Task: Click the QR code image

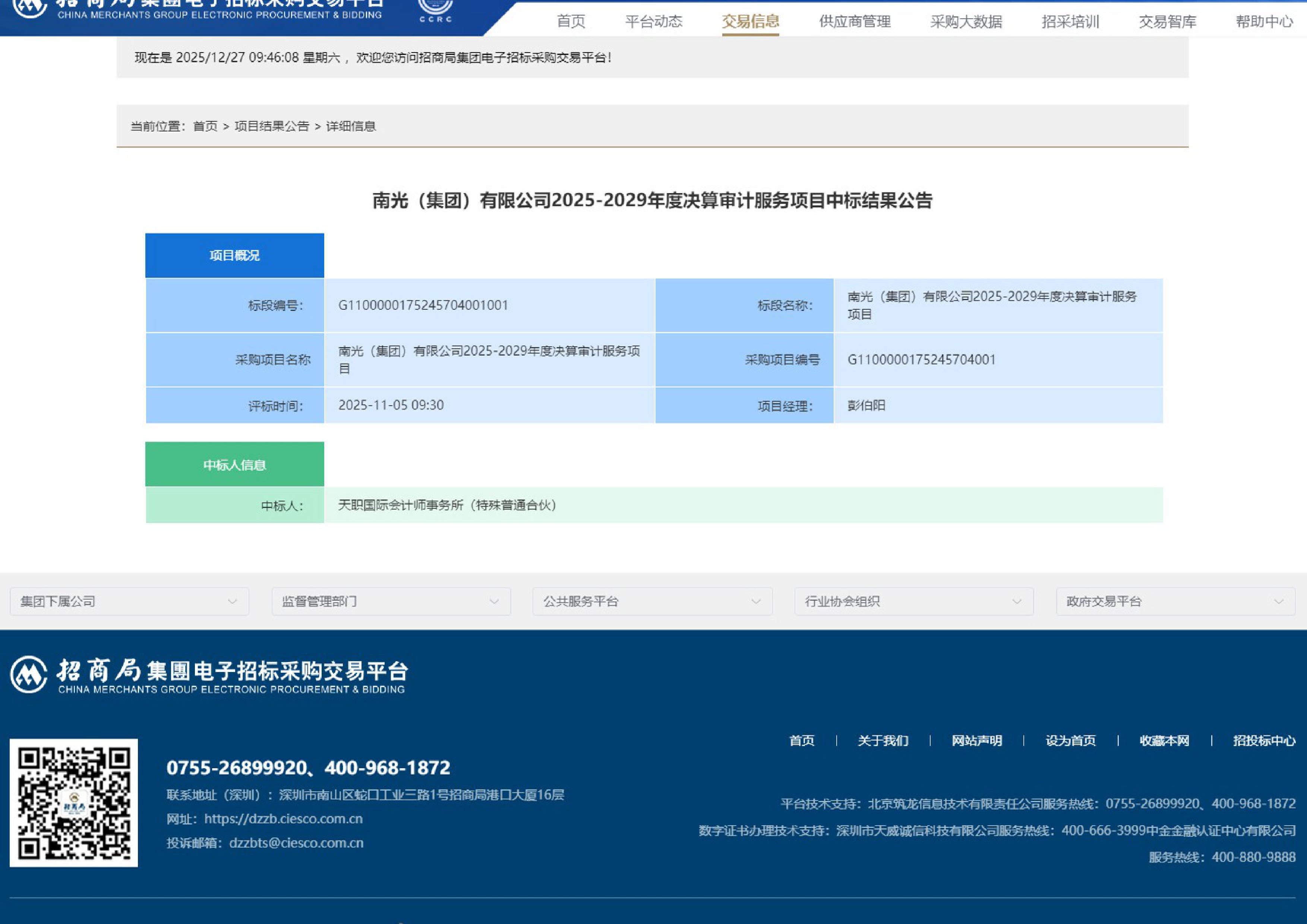Action: [73, 803]
